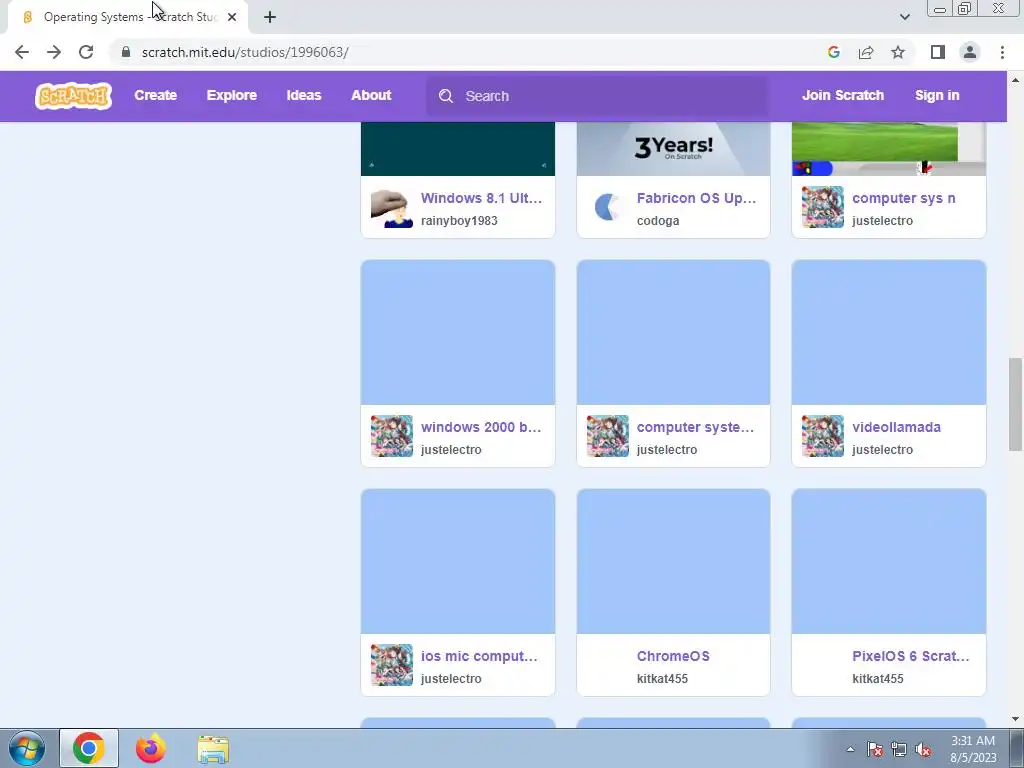This screenshot has width=1024, height=768.
Task: Open Windows 8.1 Ult... project link
Action: 481,198
